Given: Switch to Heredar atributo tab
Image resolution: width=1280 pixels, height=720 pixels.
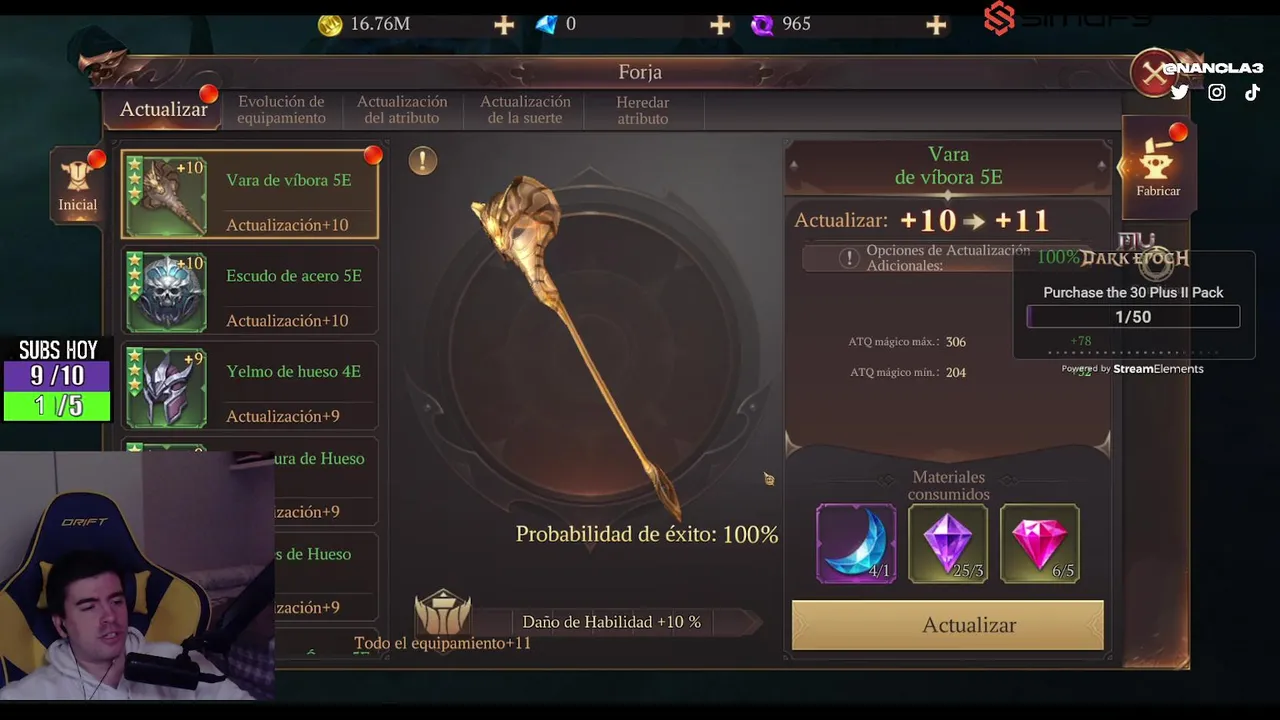Looking at the screenshot, I should (643, 110).
